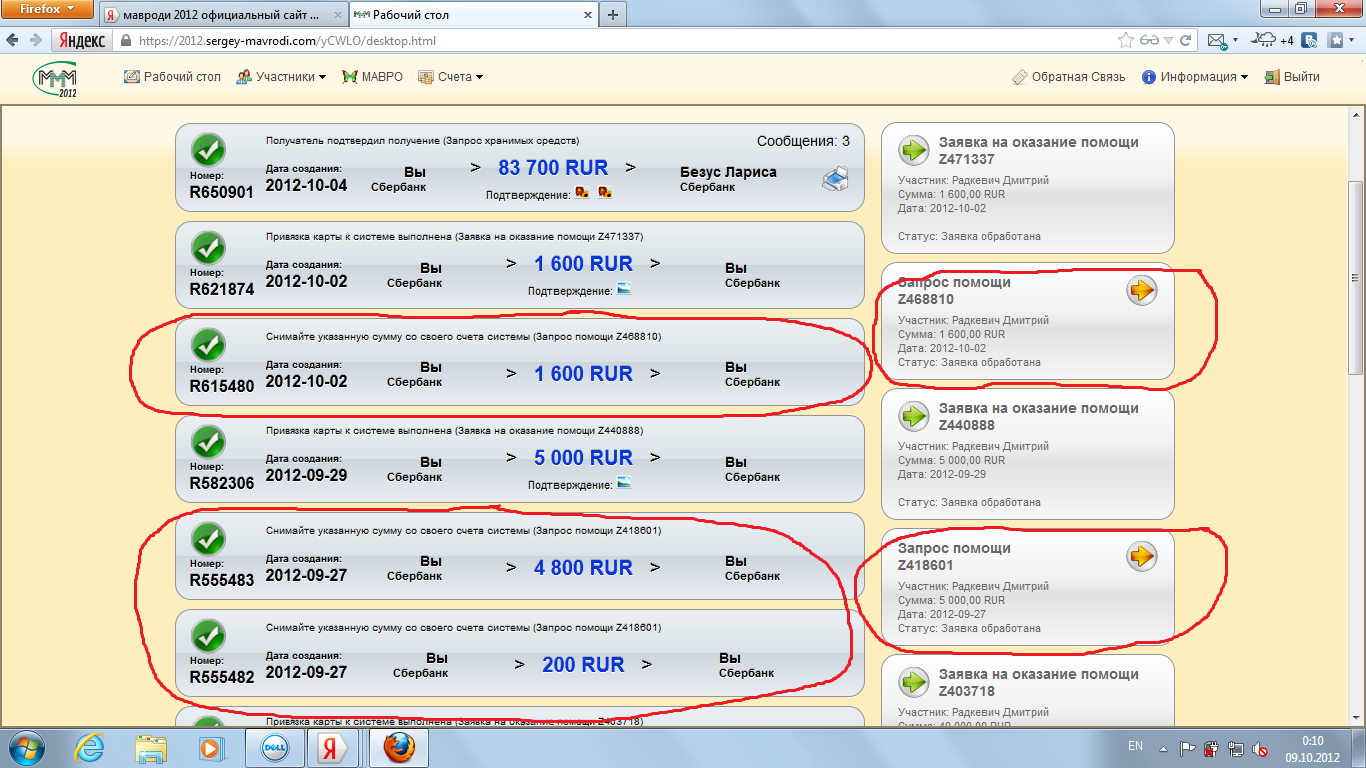The width and height of the screenshot is (1366, 768).
Task: Click the muted volume tray icon
Action: coord(1260,748)
